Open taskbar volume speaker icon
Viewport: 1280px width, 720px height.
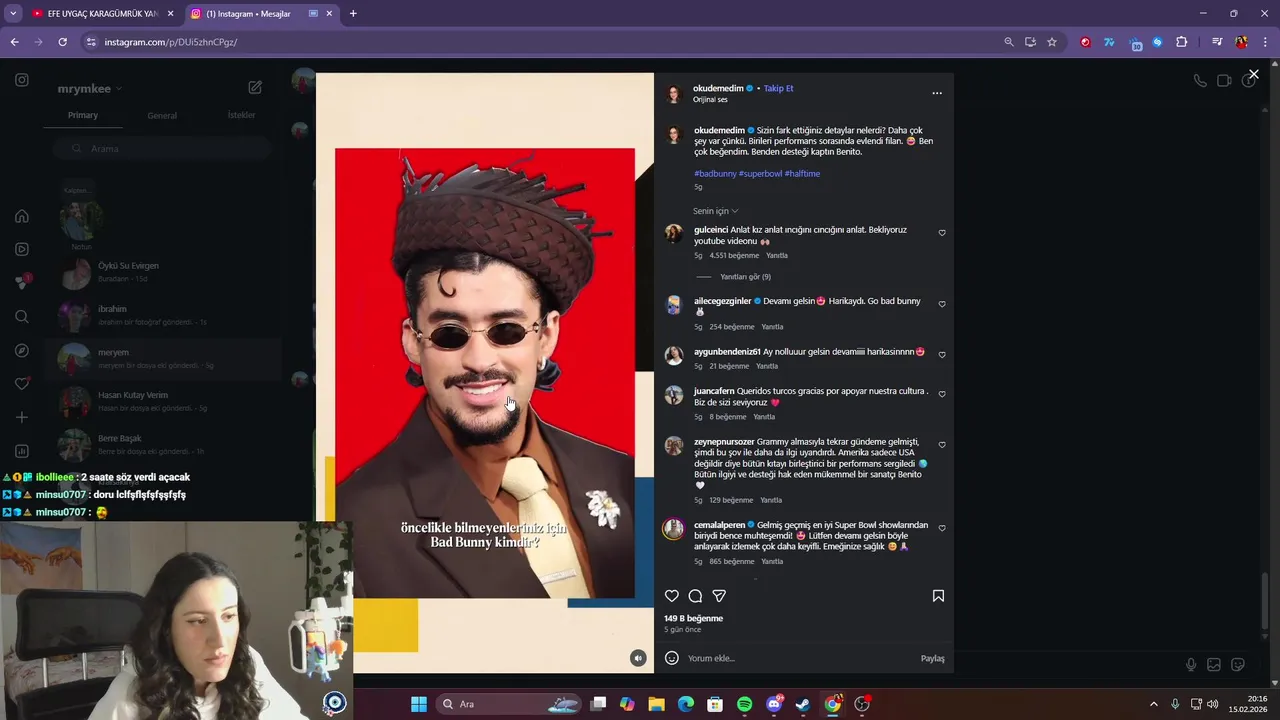click(x=1212, y=704)
